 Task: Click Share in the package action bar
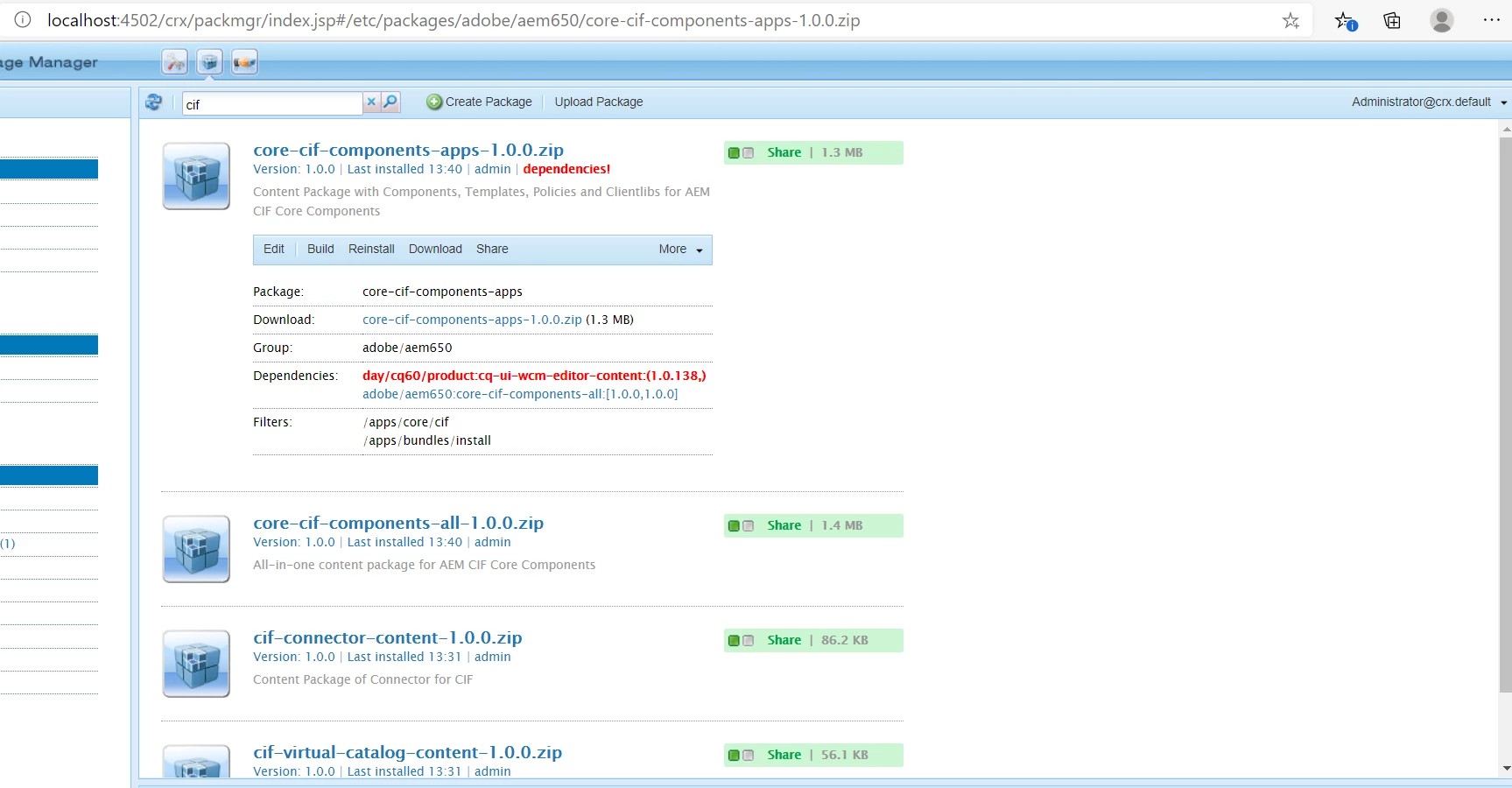492,250
